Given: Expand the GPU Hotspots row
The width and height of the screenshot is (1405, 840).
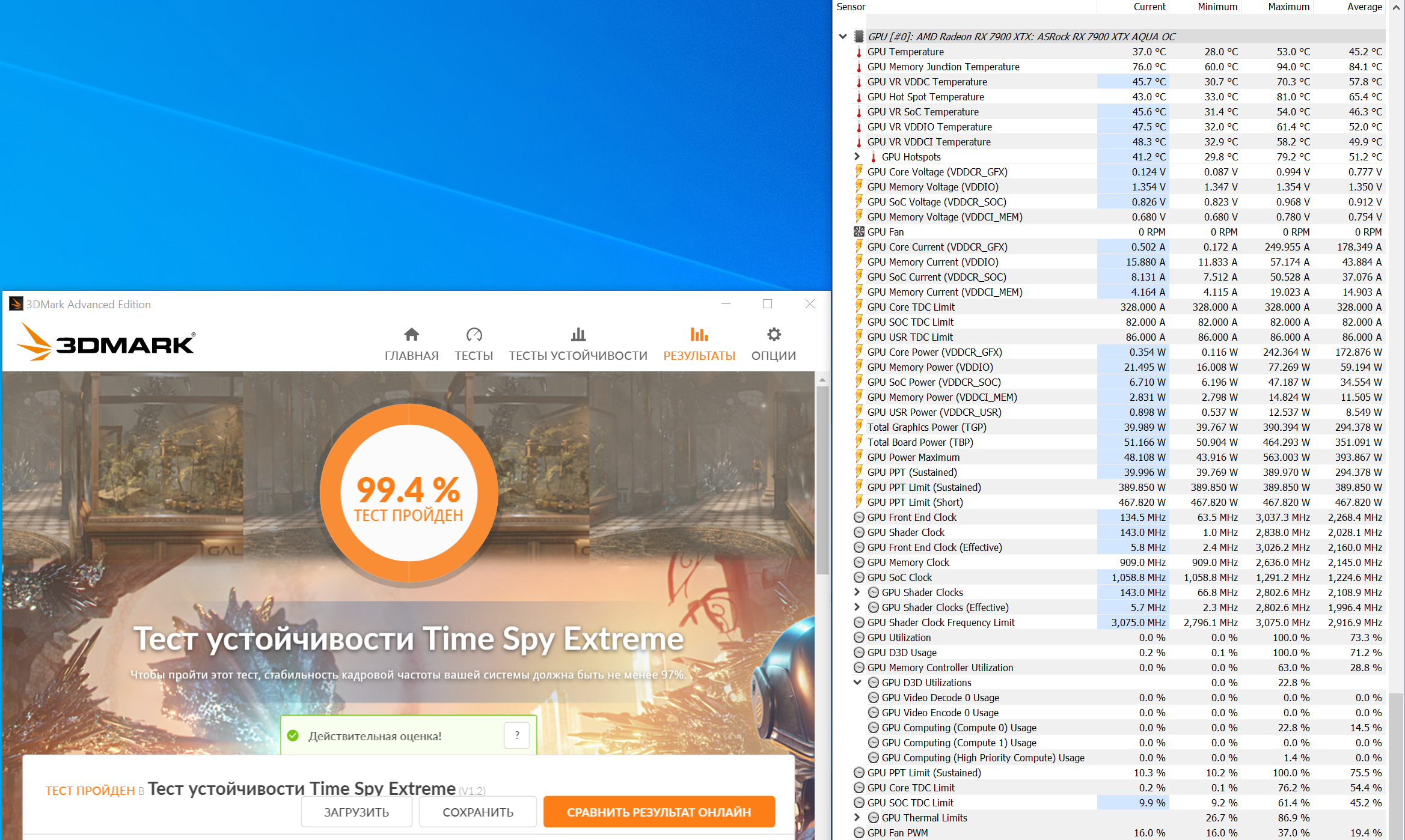Looking at the screenshot, I should click(x=857, y=157).
